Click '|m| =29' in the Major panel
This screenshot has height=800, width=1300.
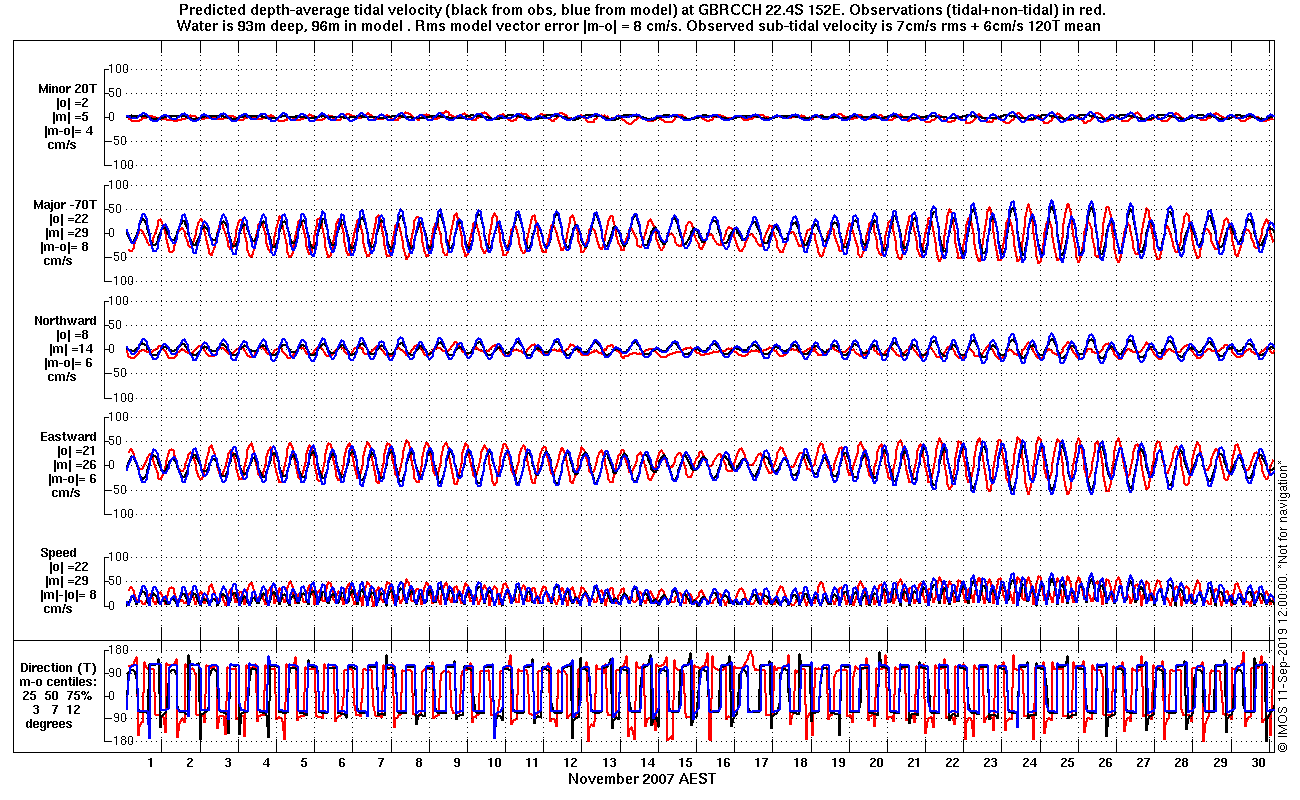click(69, 233)
